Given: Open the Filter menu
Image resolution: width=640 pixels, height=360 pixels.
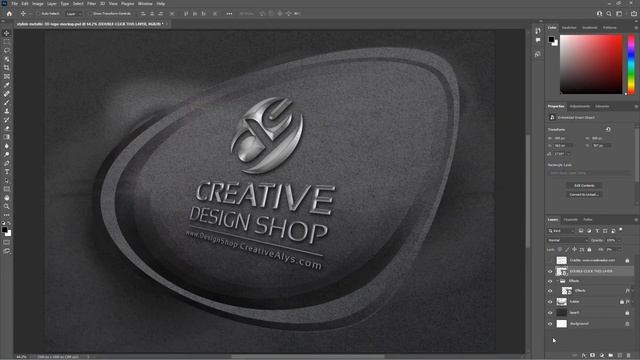Looking at the screenshot, I should point(91,4).
